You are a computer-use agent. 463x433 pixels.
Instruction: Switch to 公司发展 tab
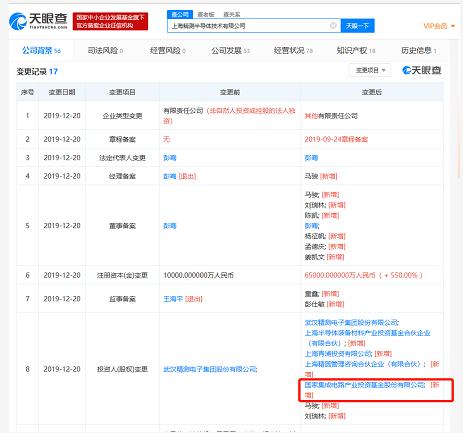click(230, 51)
